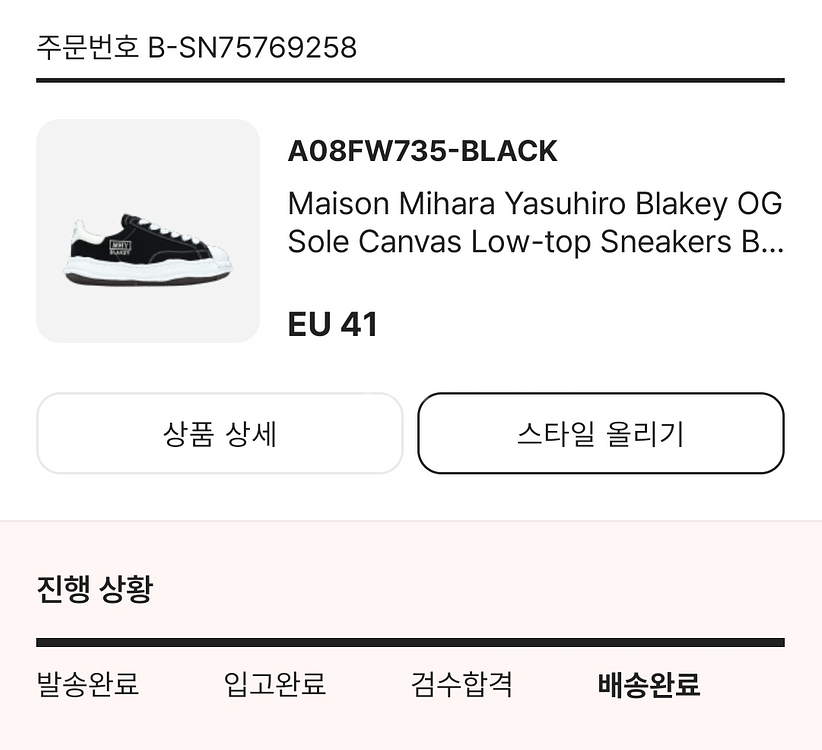
Task: Tap the 스타일 올리기 button
Action: click(x=601, y=433)
